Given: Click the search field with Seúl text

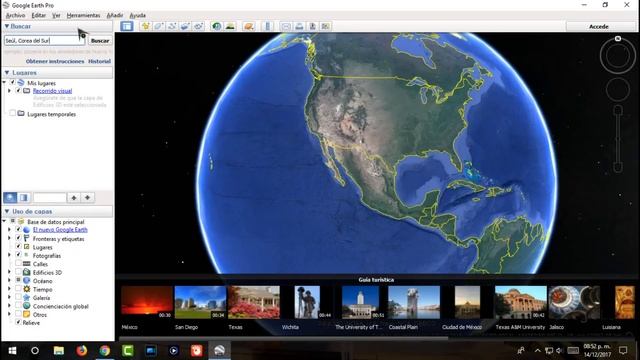Looking at the screenshot, I should [x=44, y=40].
